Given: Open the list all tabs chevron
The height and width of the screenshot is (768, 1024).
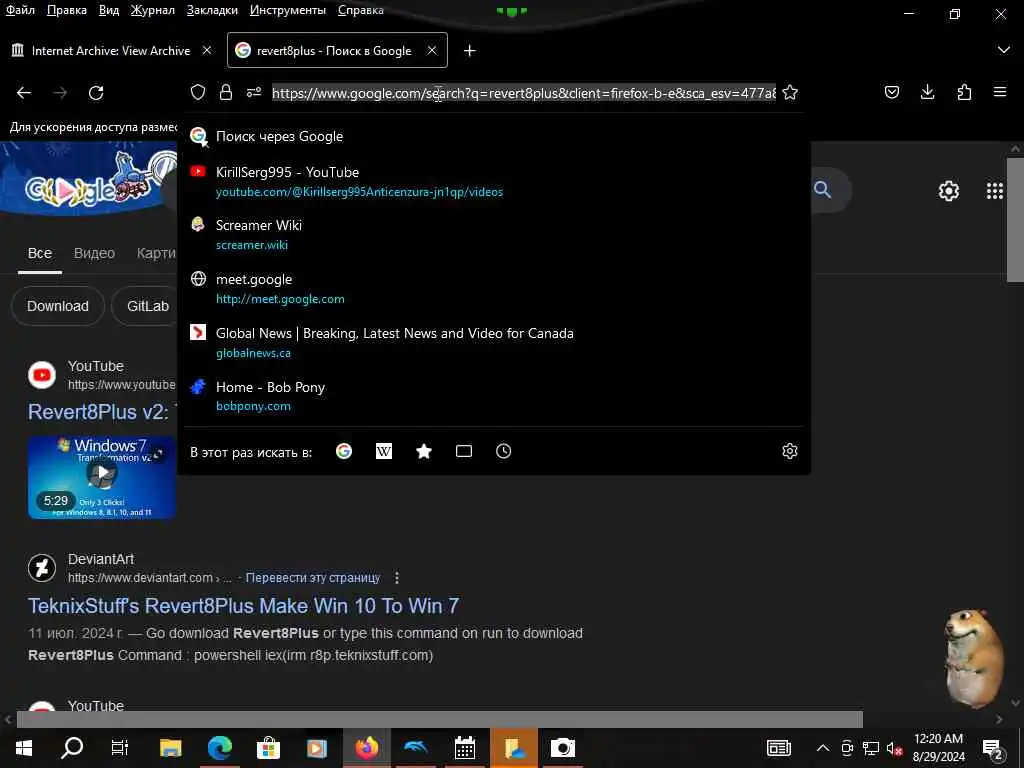Looking at the screenshot, I should pyautogui.click(x=1004, y=50).
